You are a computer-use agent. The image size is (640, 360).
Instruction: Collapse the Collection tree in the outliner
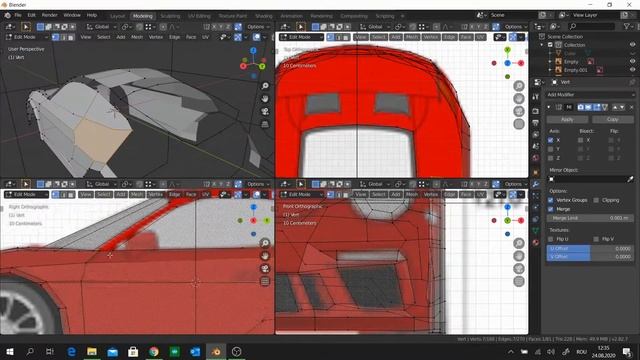point(542,45)
